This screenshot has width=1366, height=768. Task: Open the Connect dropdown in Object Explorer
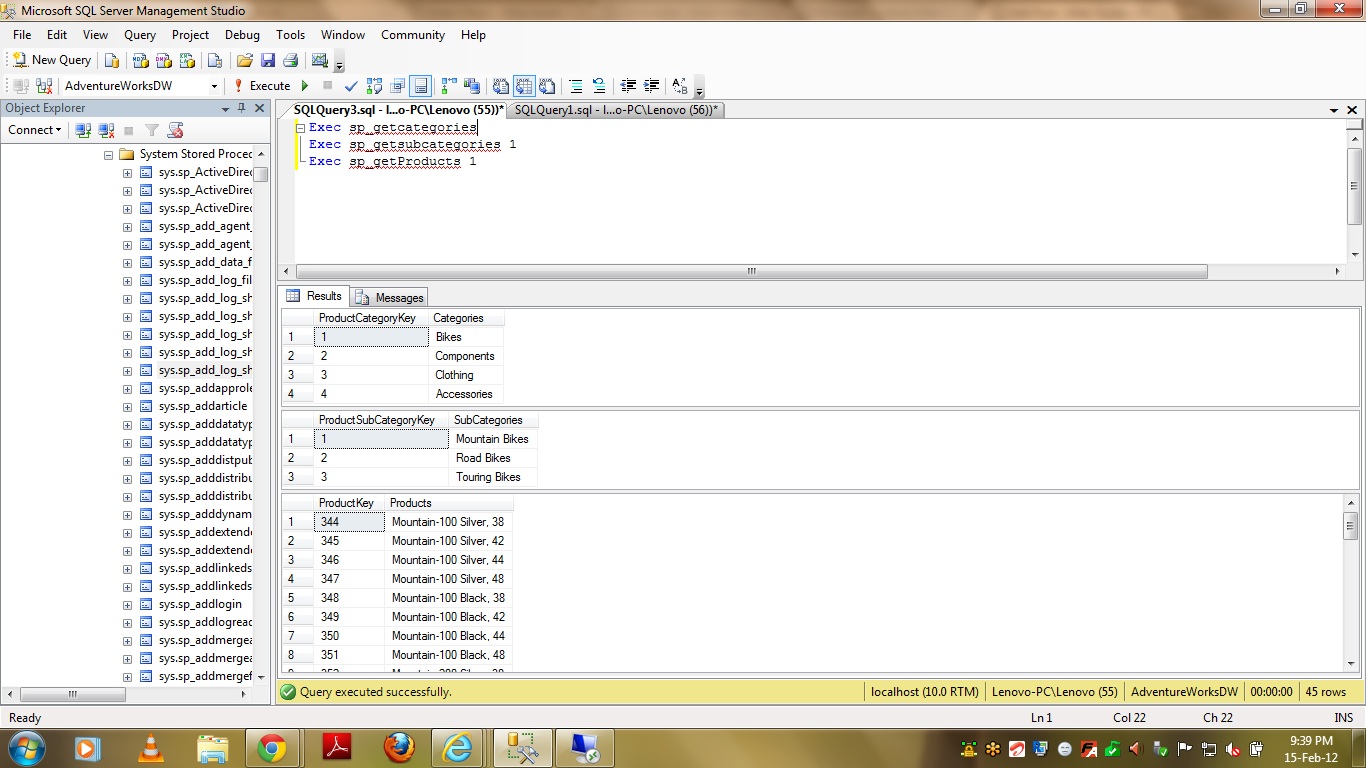pyautogui.click(x=35, y=130)
